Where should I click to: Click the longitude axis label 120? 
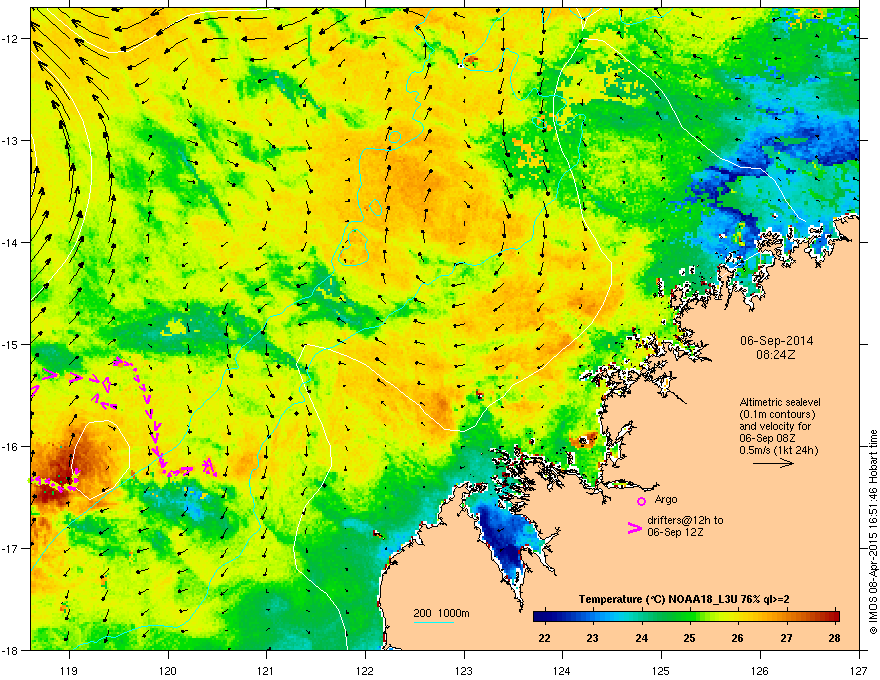tap(168, 670)
